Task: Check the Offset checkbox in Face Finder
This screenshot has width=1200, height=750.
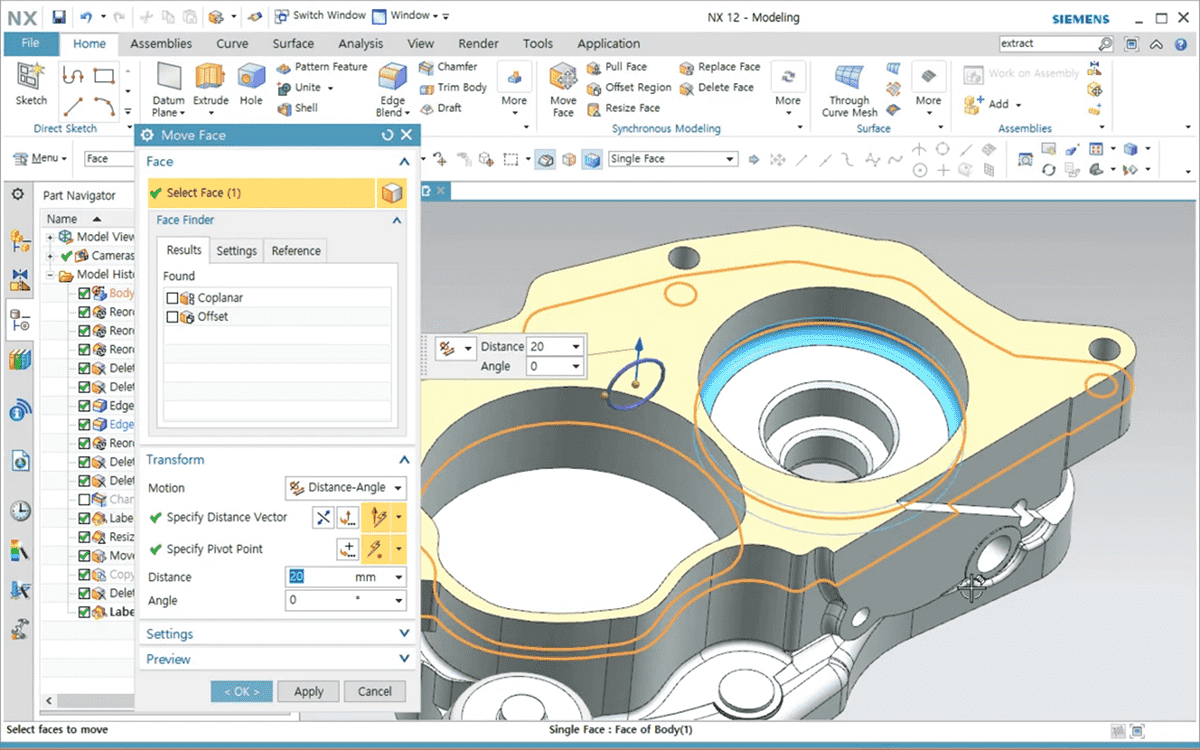Action: point(173,317)
